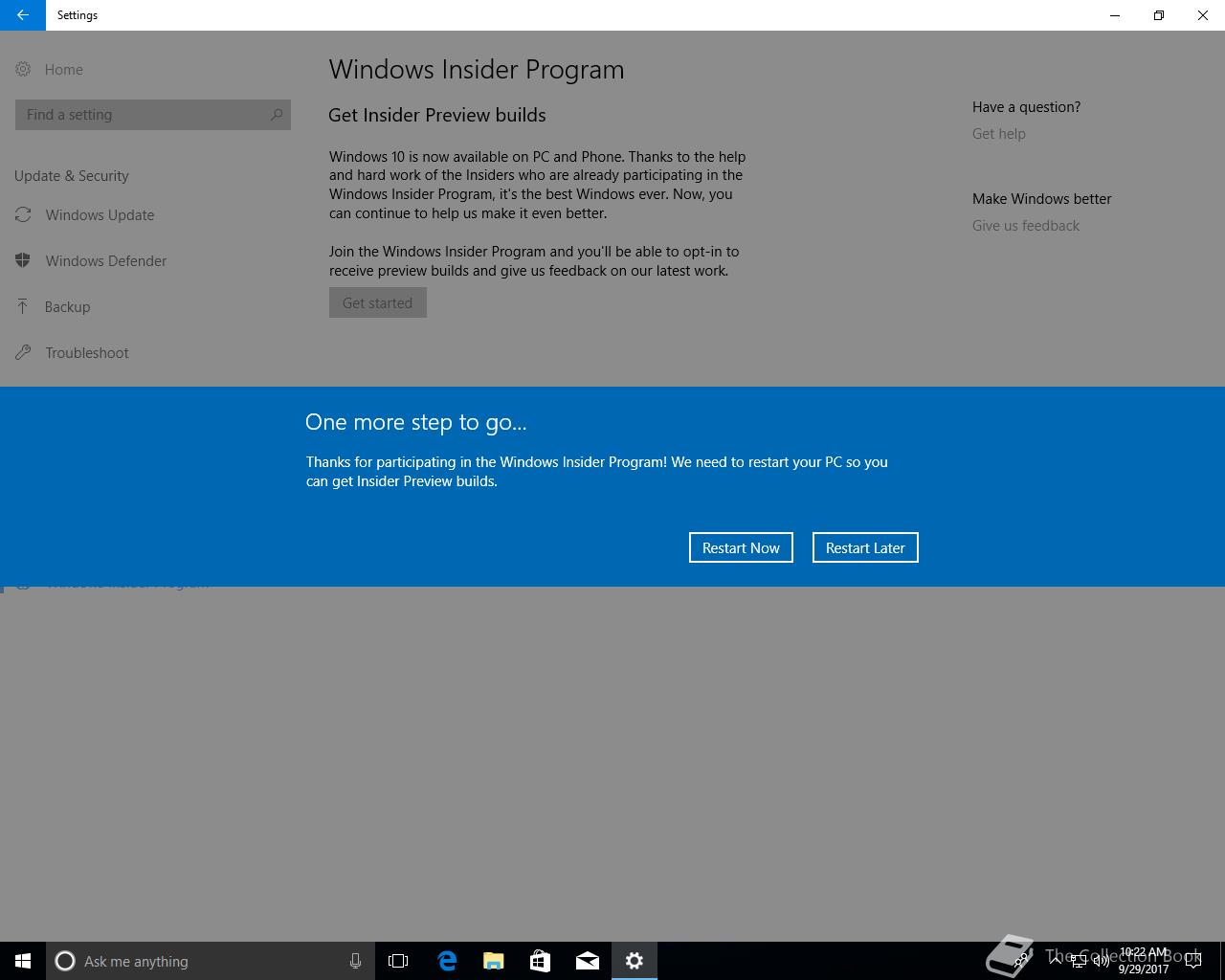Click the Find a setting search box
1225x980 pixels.
pyautogui.click(x=153, y=115)
